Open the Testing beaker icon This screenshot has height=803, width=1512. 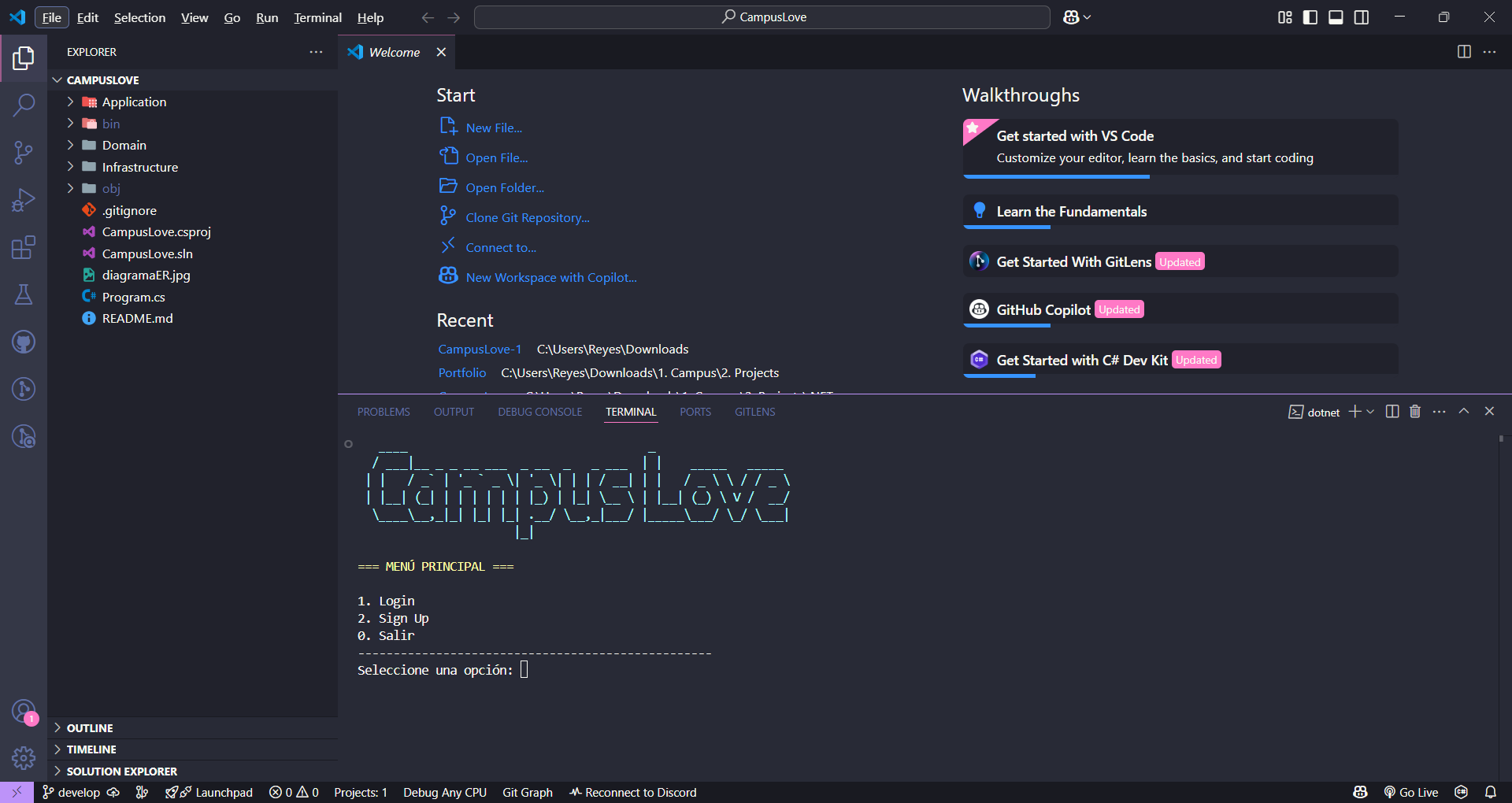coord(24,294)
